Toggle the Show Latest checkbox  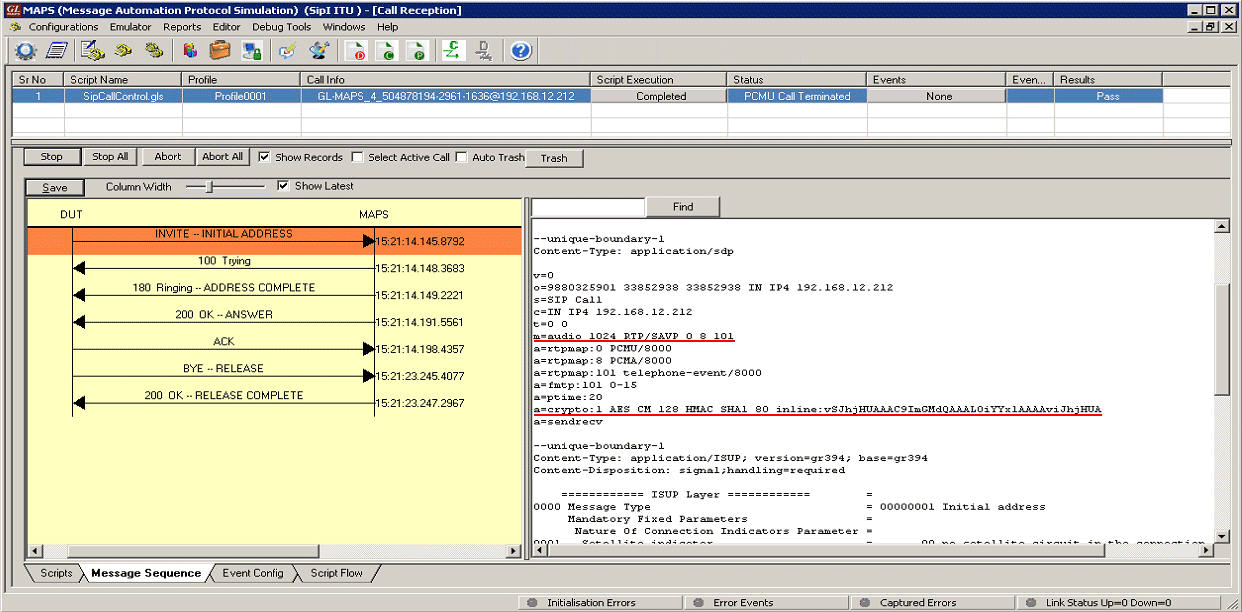pos(283,186)
